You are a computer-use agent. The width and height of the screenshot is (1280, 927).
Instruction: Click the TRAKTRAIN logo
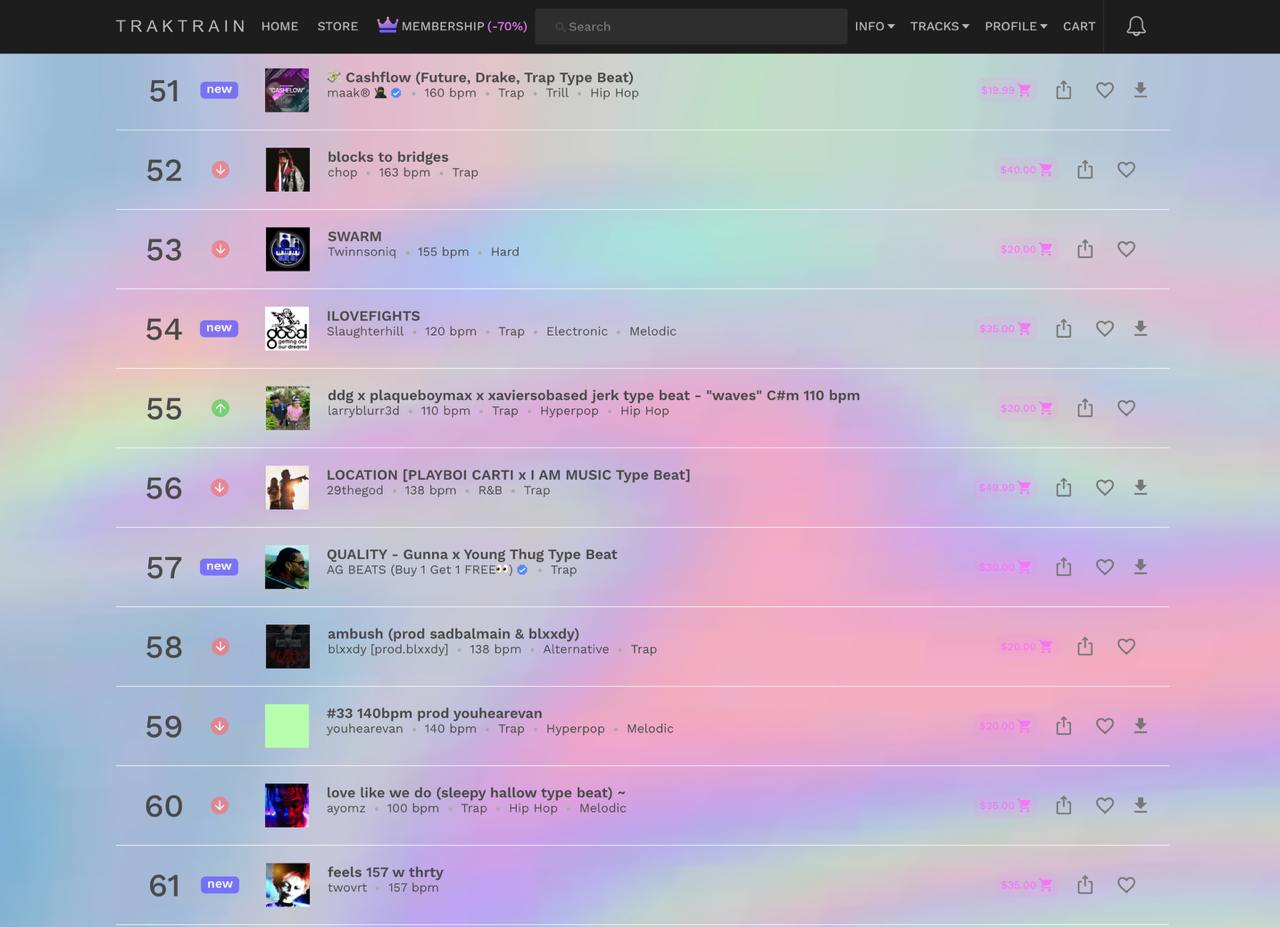pyautogui.click(x=180, y=26)
